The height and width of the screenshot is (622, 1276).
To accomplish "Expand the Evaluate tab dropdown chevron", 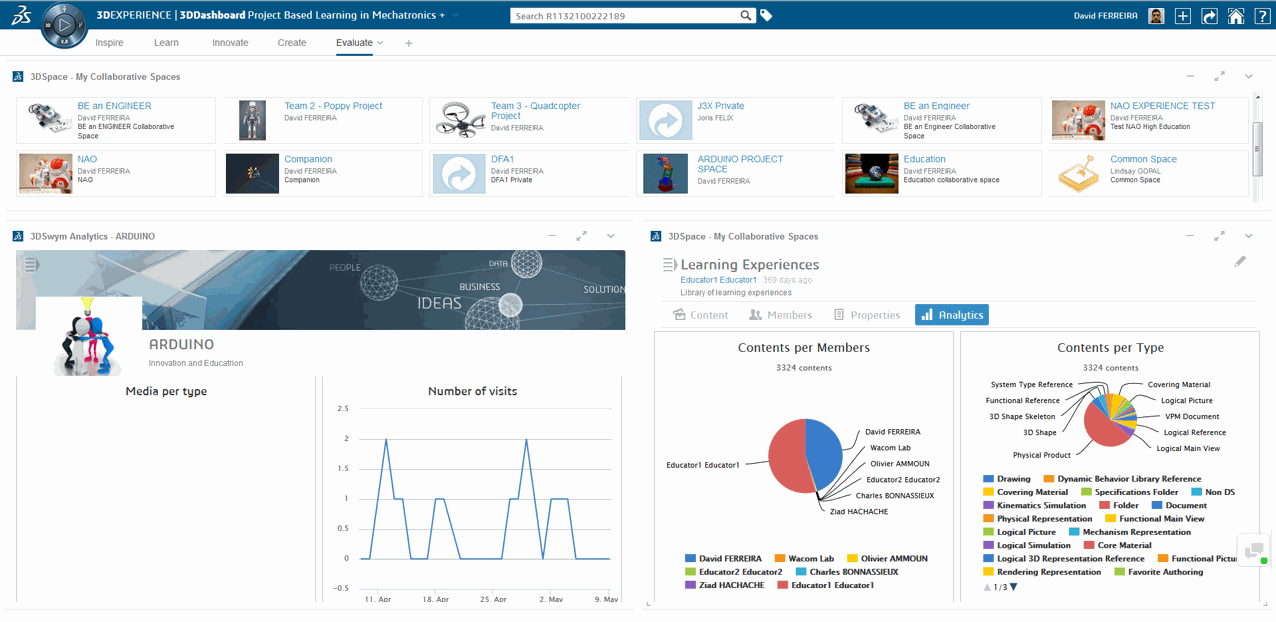I will coord(380,43).
